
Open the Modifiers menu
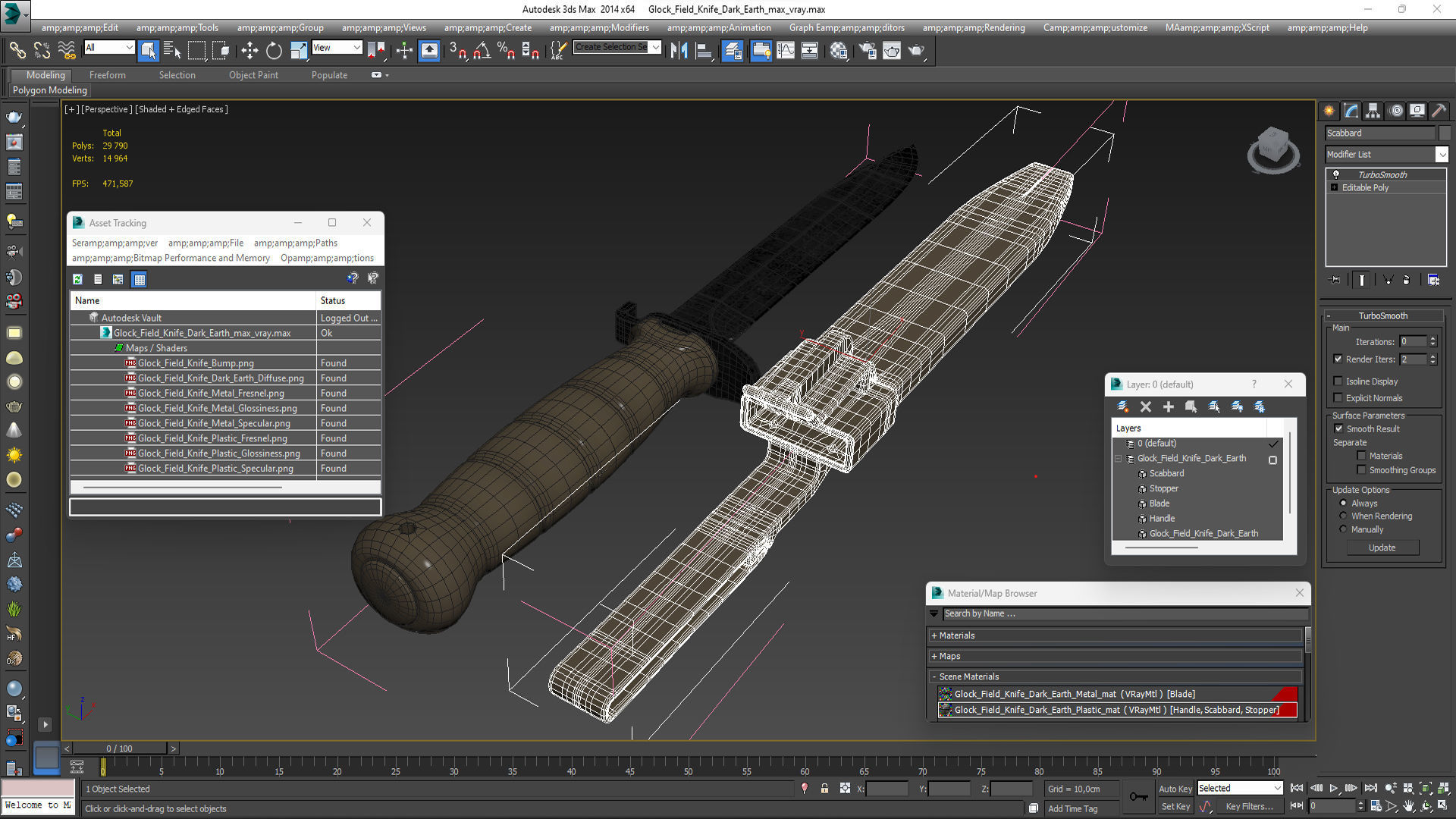tap(599, 27)
